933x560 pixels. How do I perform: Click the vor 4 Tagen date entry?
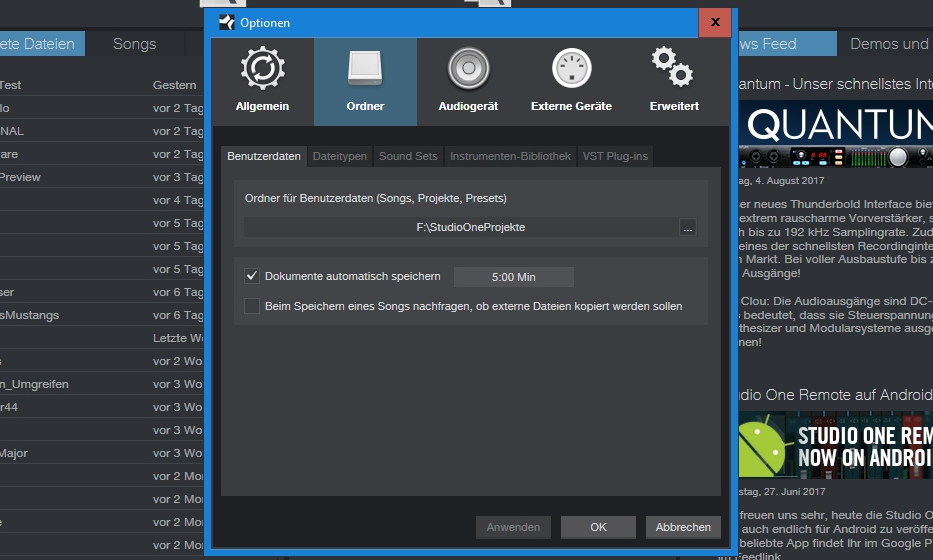pyautogui.click(x=178, y=201)
